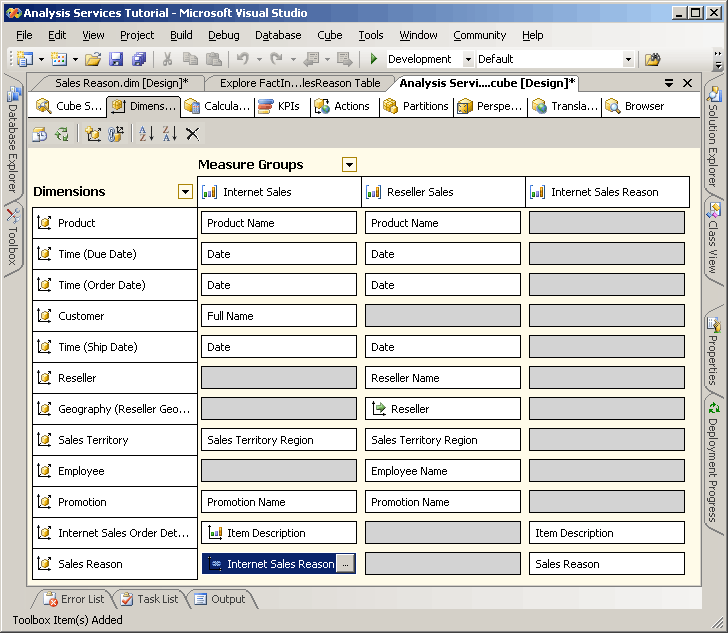The image size is (728, 633).
Task: Open the Community menu
Action: coord(480,35)
